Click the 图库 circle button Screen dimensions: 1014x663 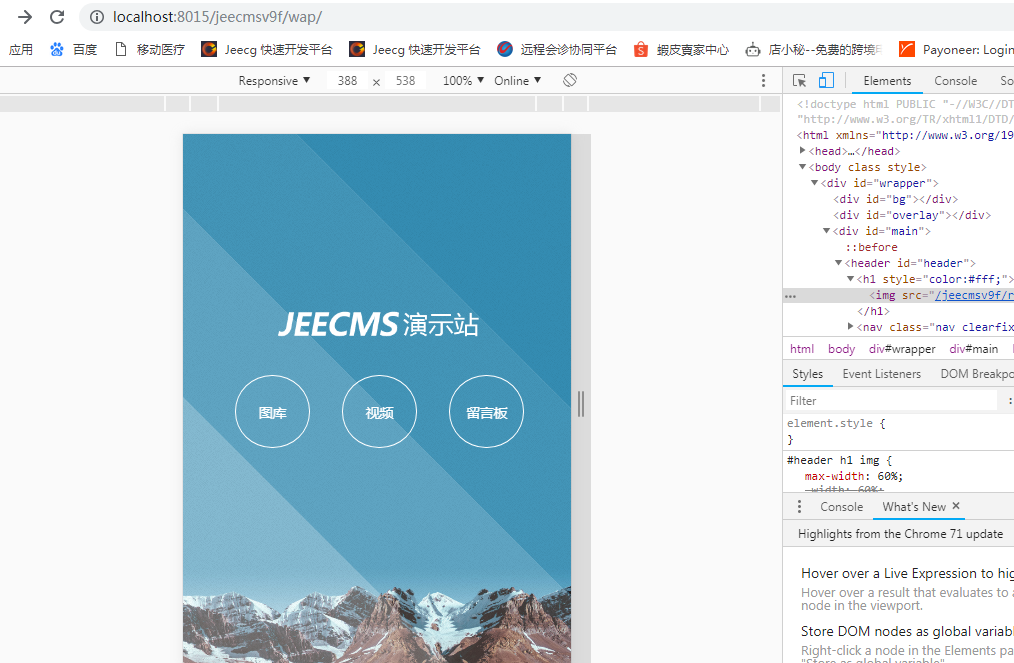click(272, 412)
